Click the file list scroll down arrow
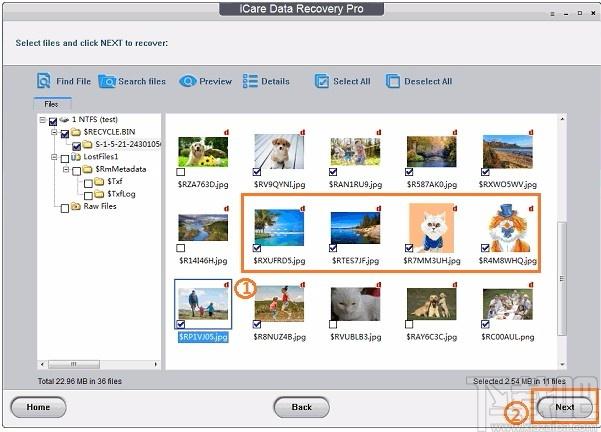The width and height of the screenshot is (601, 432). click(x=562, y=364)
